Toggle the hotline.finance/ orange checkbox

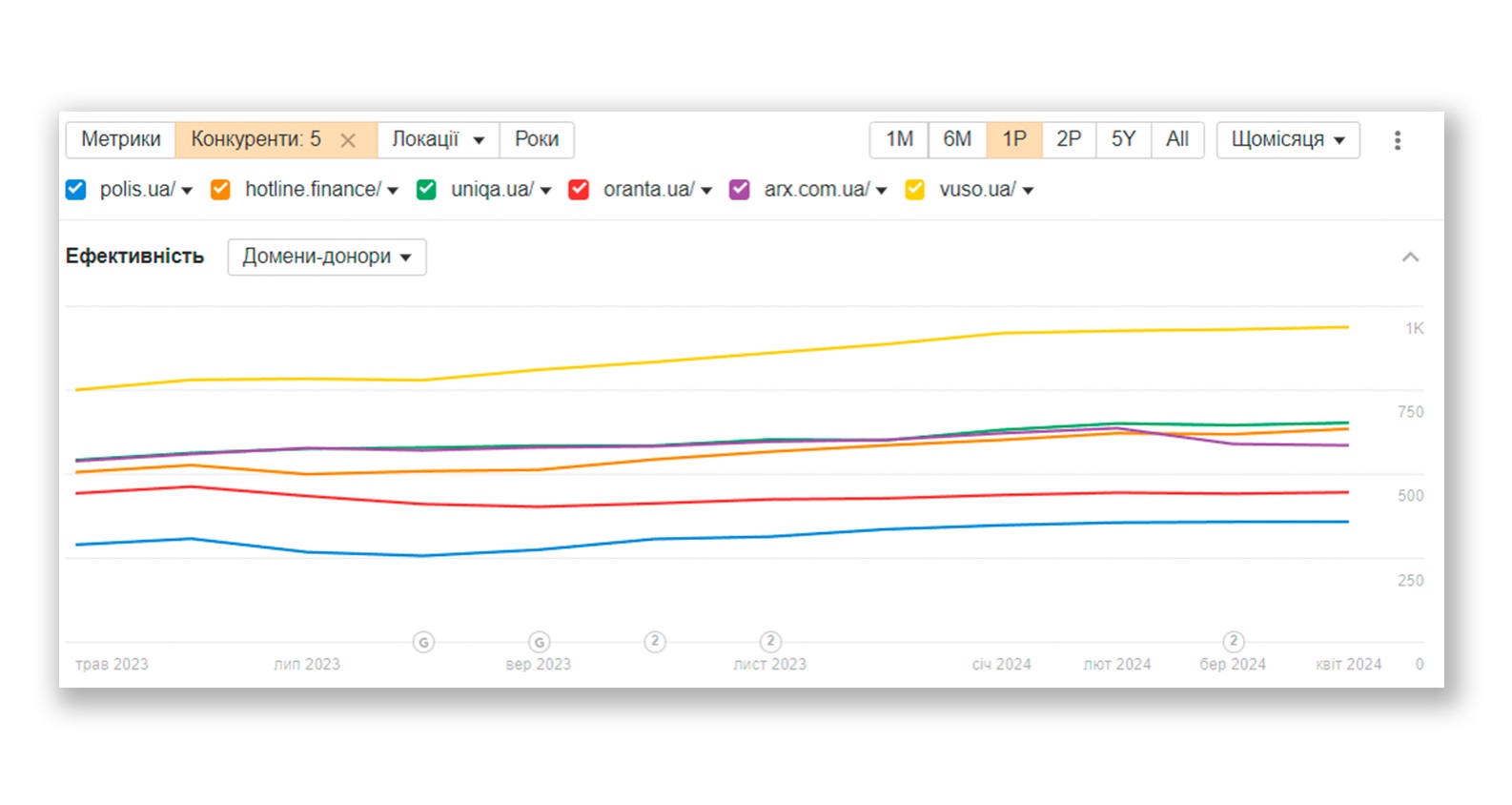(x=220, y=190)
